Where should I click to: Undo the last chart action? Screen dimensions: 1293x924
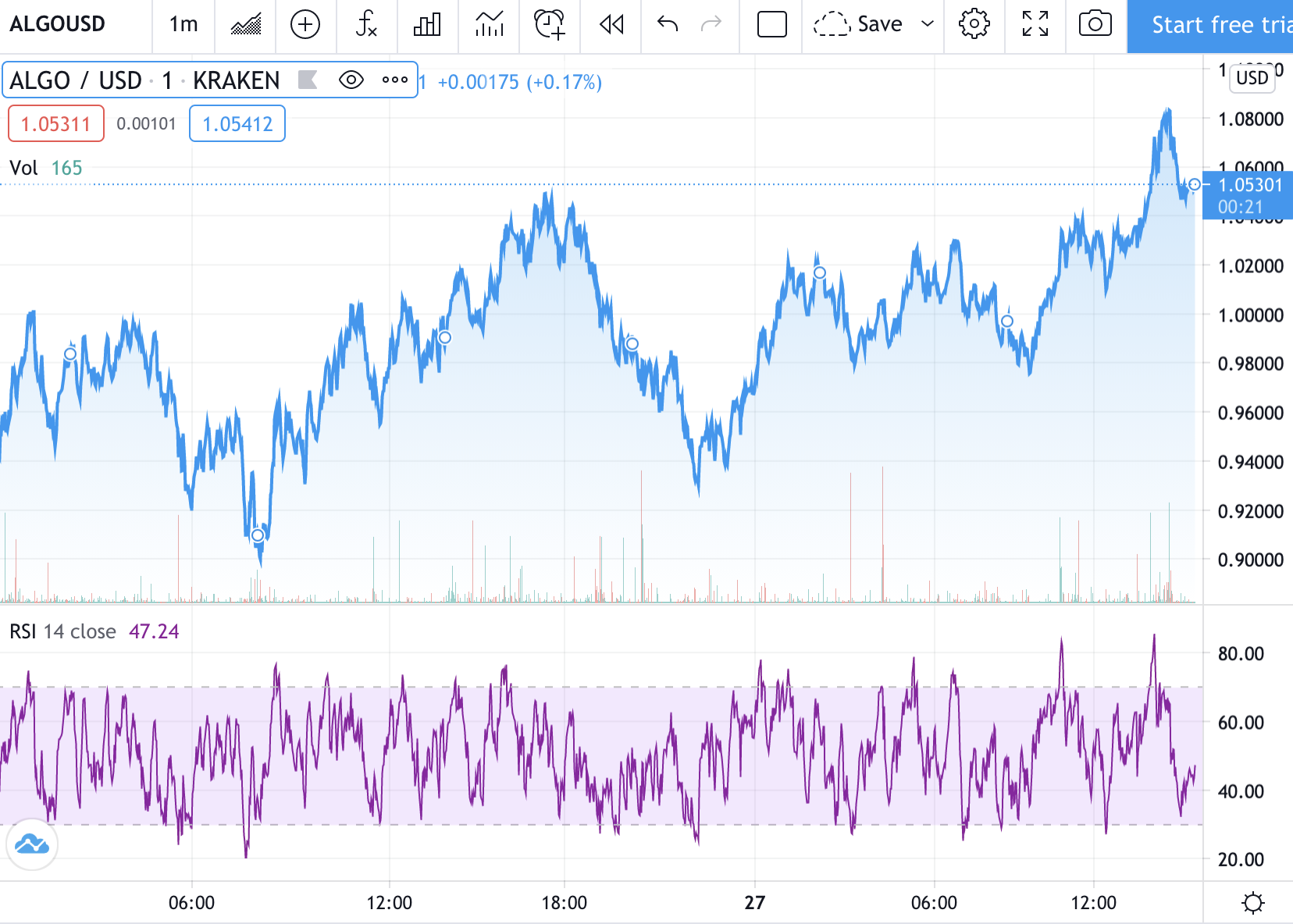click(668, 24)
